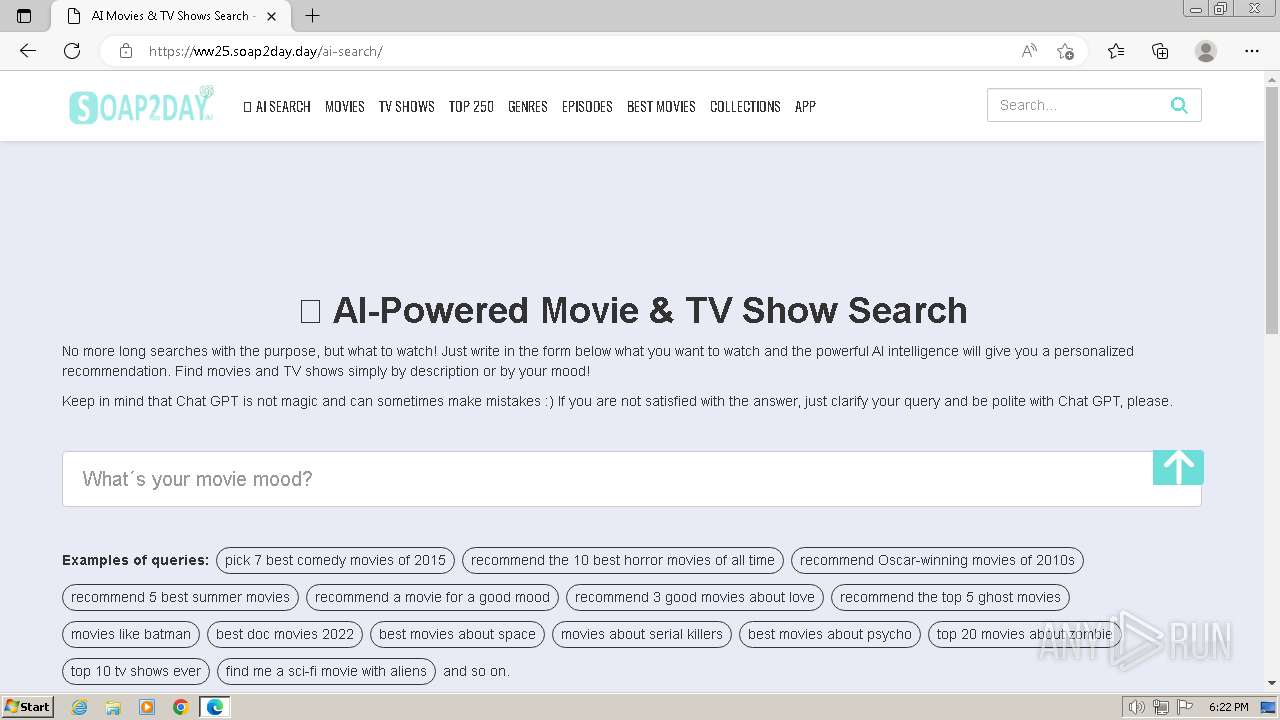Open Edge settings and more menu
1280x720 pixels.
(1252, 51)
